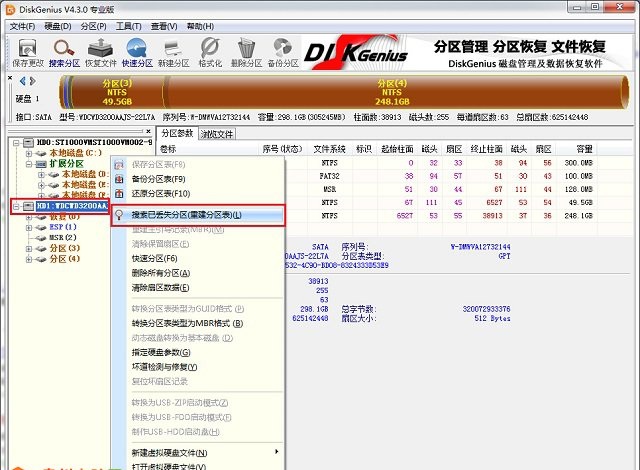Switch to the 分区参数 tab
Viewport: 640px width, 470px height.
(x=177, y=133)
